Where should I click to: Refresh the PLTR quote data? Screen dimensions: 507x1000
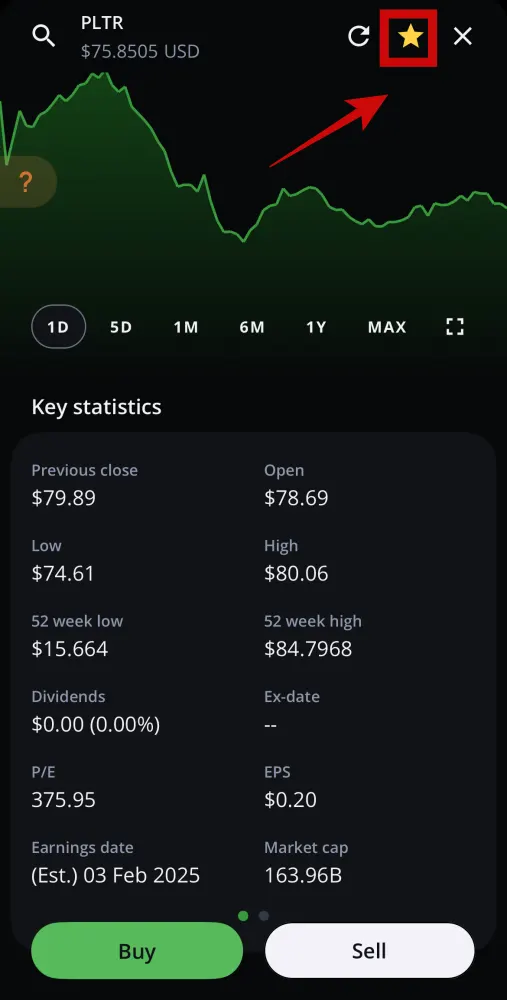tap(359, 36)
